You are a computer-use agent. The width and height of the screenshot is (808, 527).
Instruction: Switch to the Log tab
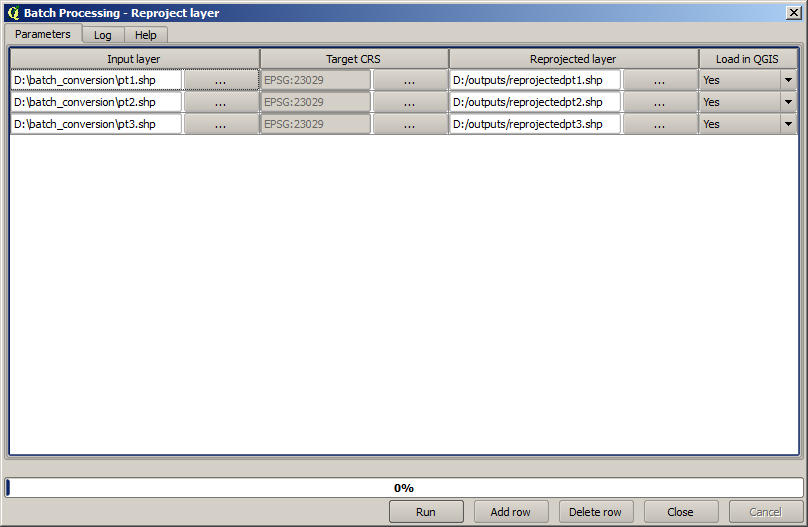point(103,35)
